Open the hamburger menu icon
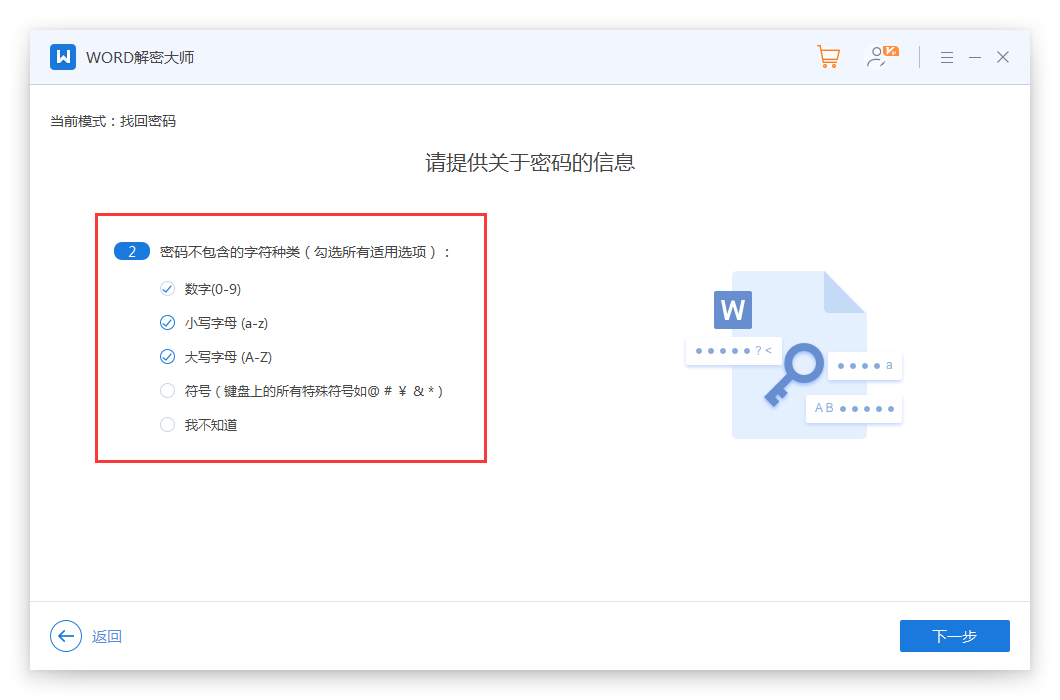The image size is (1060, 700). click(x=946, y=57)
